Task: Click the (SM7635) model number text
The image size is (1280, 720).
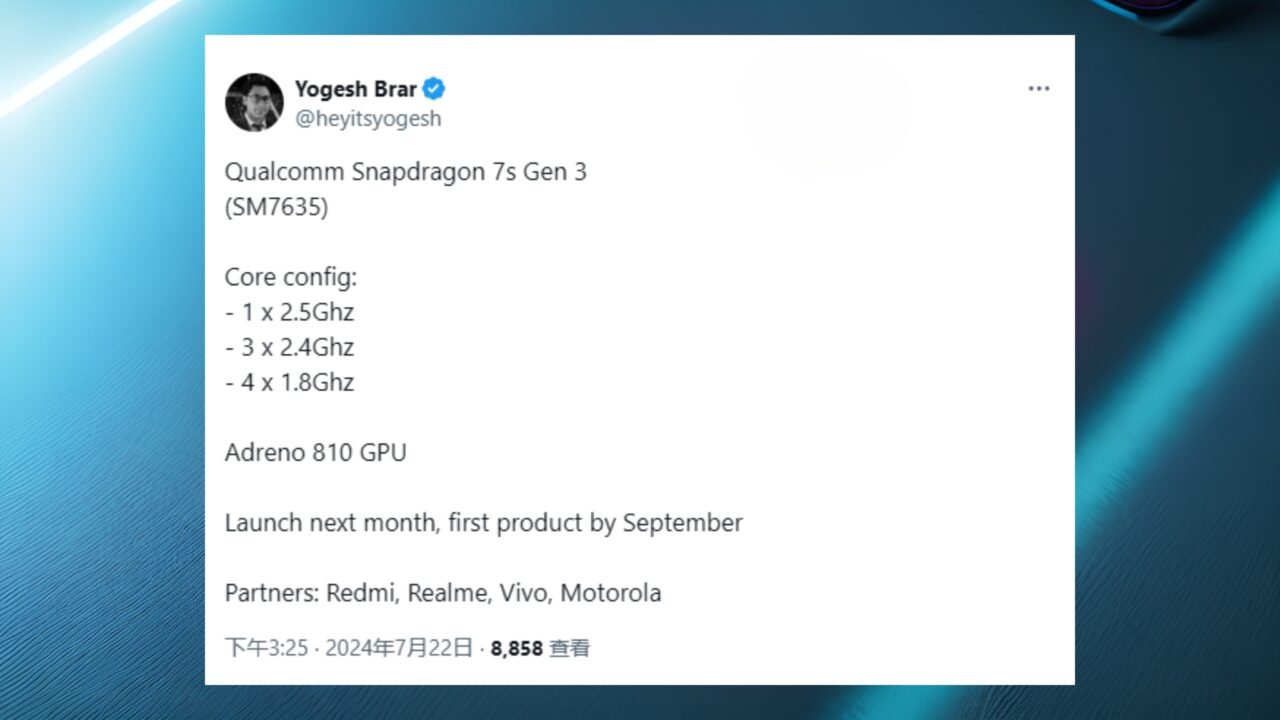Action: tap(276, 208)
